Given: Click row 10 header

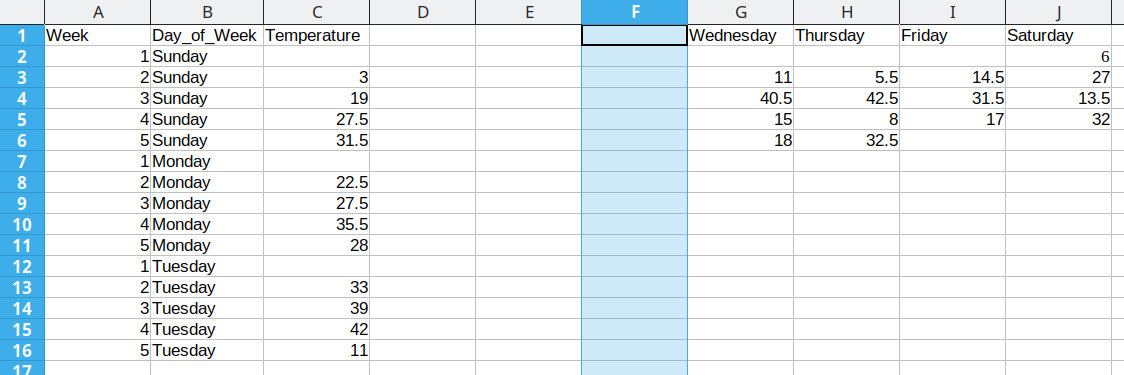Looking at the screenshot, I should coord(22,224).
